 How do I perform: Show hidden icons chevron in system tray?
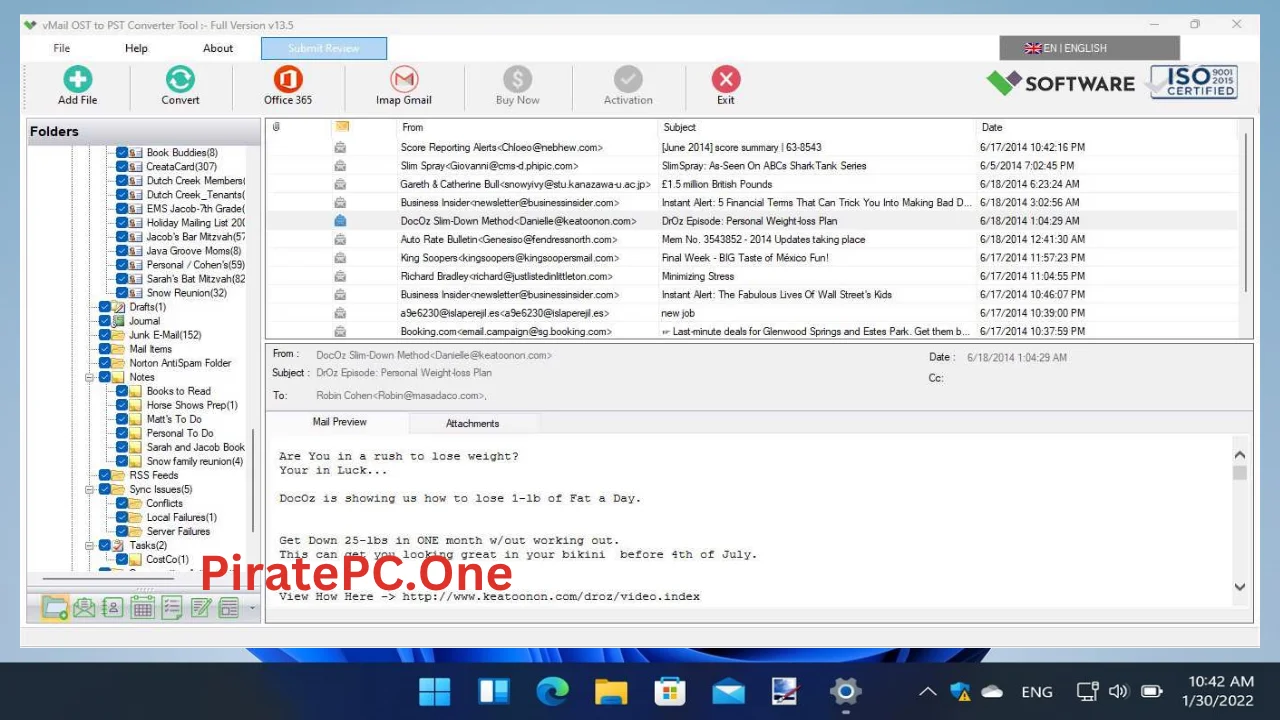click(x=928, y=691)
